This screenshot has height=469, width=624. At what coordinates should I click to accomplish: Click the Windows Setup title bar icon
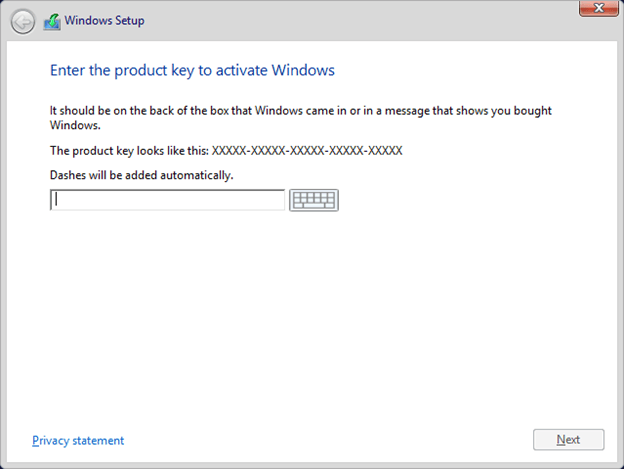click(51, 21)
